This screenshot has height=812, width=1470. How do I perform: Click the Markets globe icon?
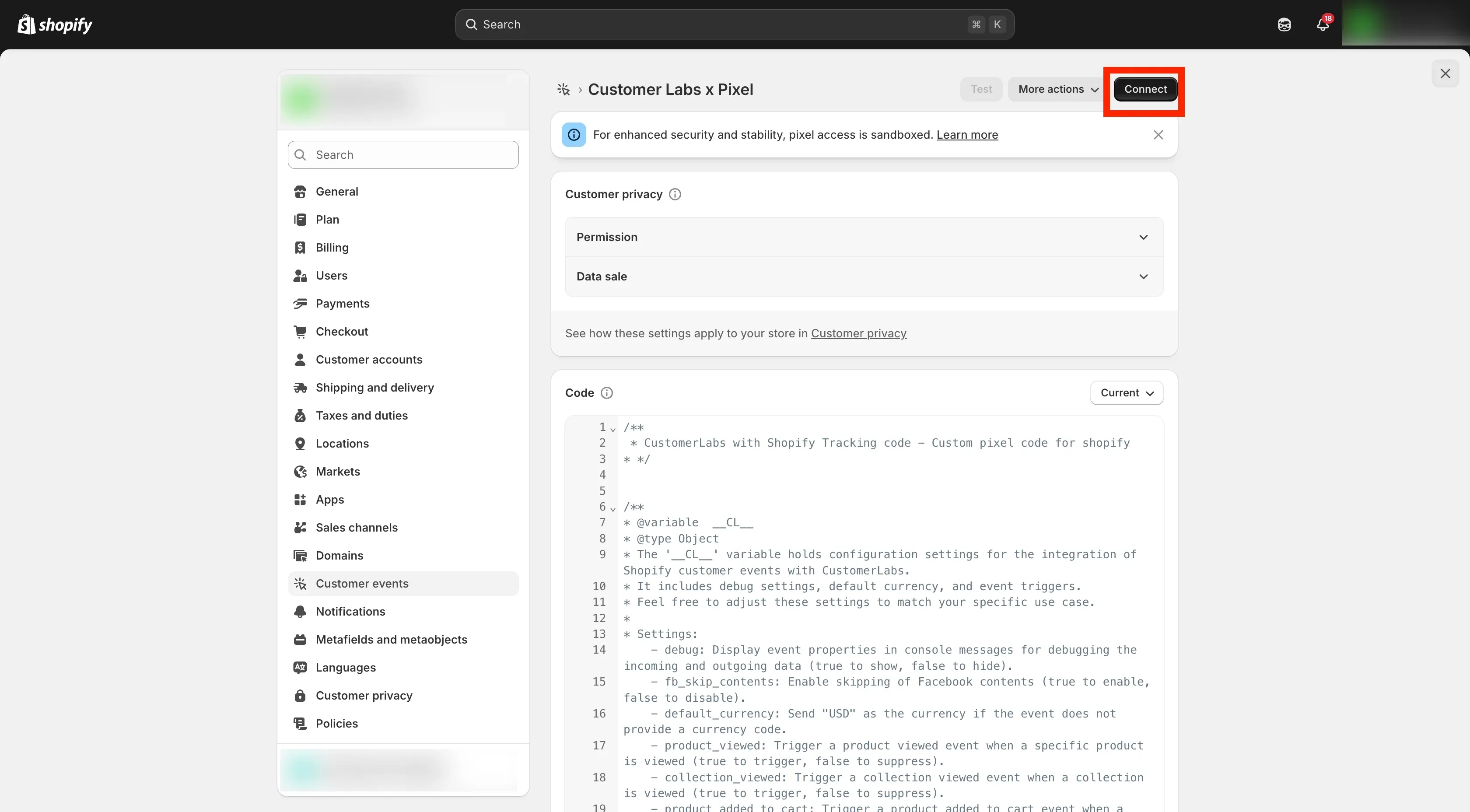(300, 471)
